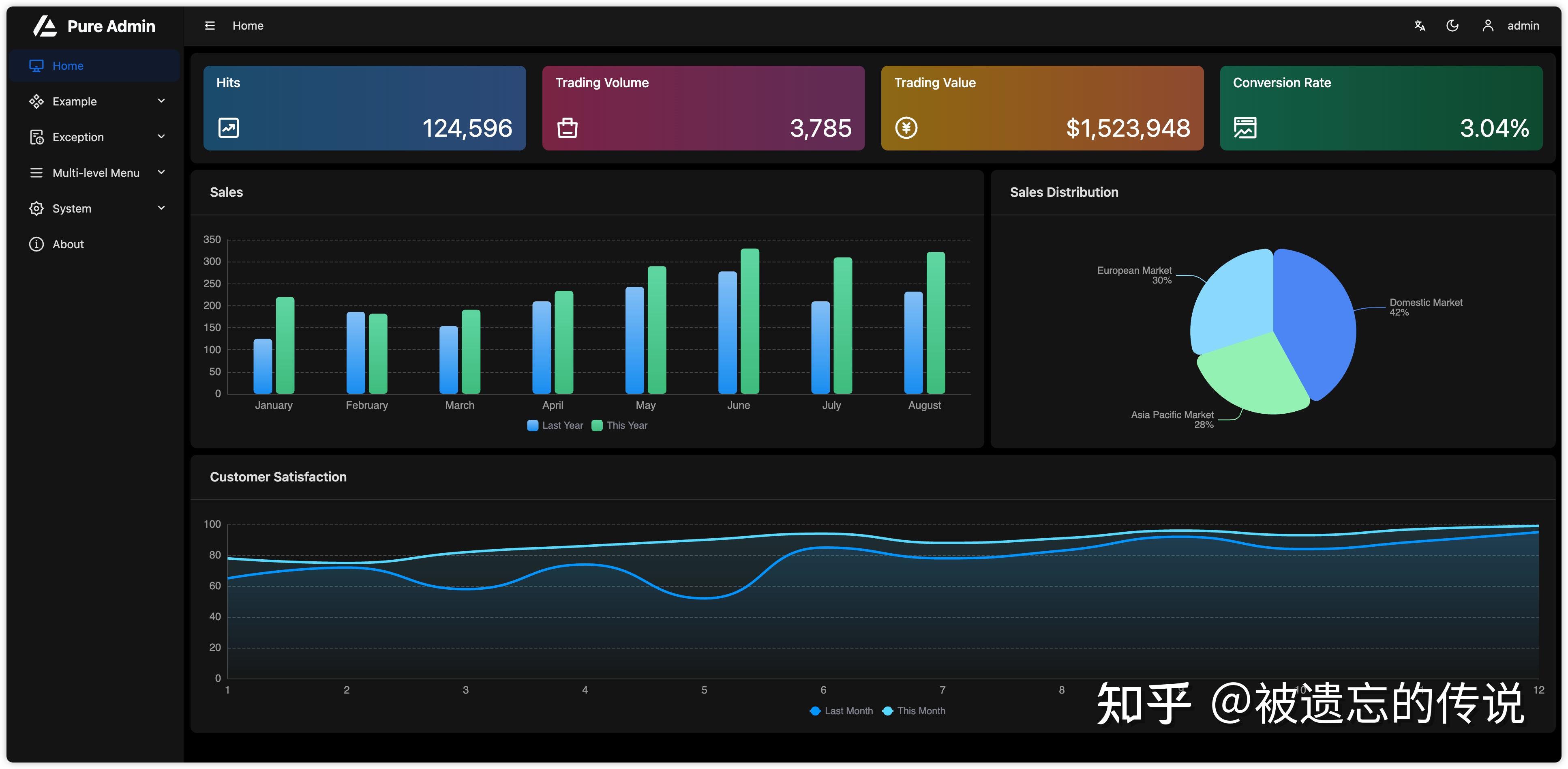
Task: Toggle This Year series in Sales legend
Action: click(619, 425)
